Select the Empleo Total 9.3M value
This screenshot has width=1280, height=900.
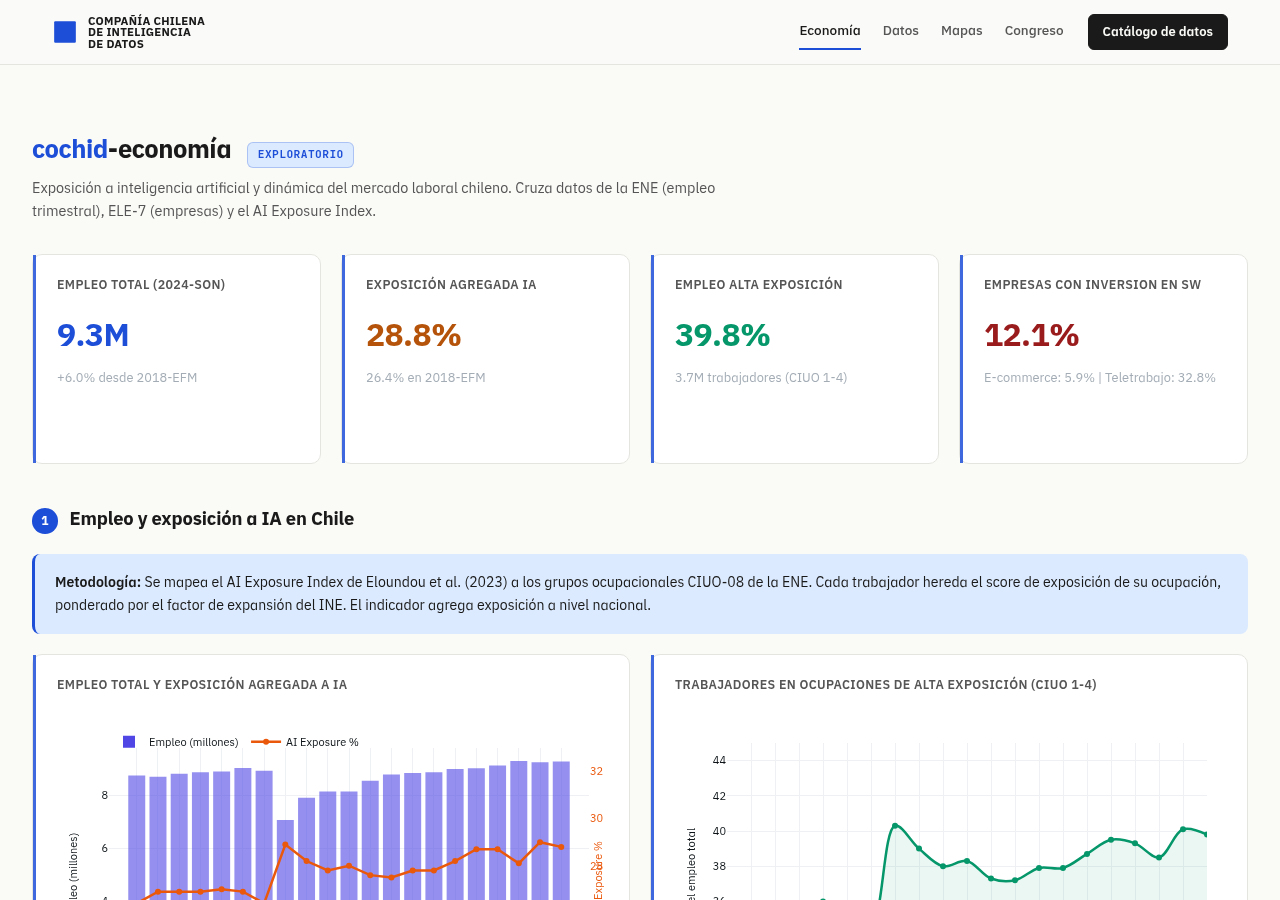(93, 335)
